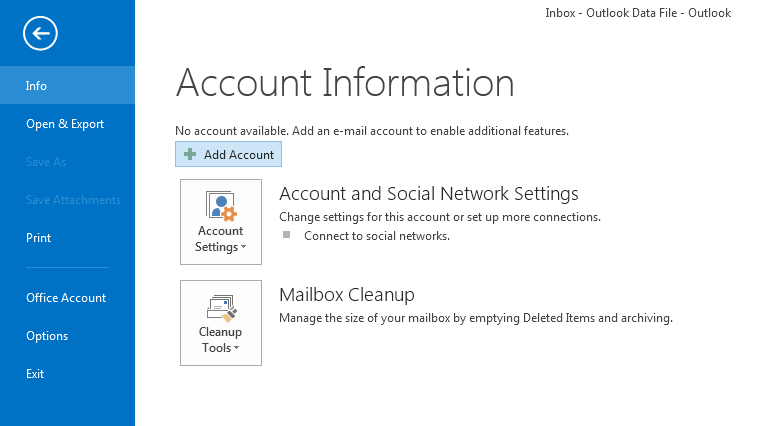760x426 pixels.
Task: Click the green plus icon on Add Account
Action: (x=190, y=154)
